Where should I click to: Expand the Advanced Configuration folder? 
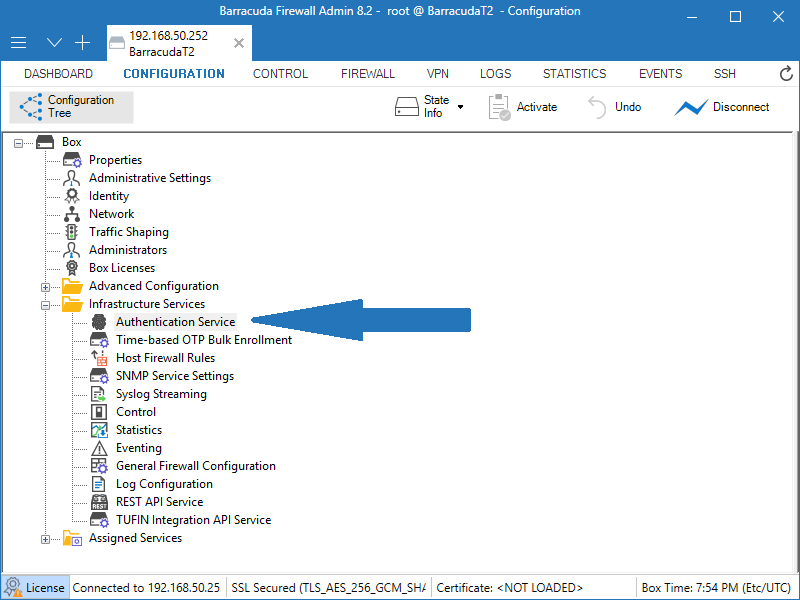tap(45, 287)
